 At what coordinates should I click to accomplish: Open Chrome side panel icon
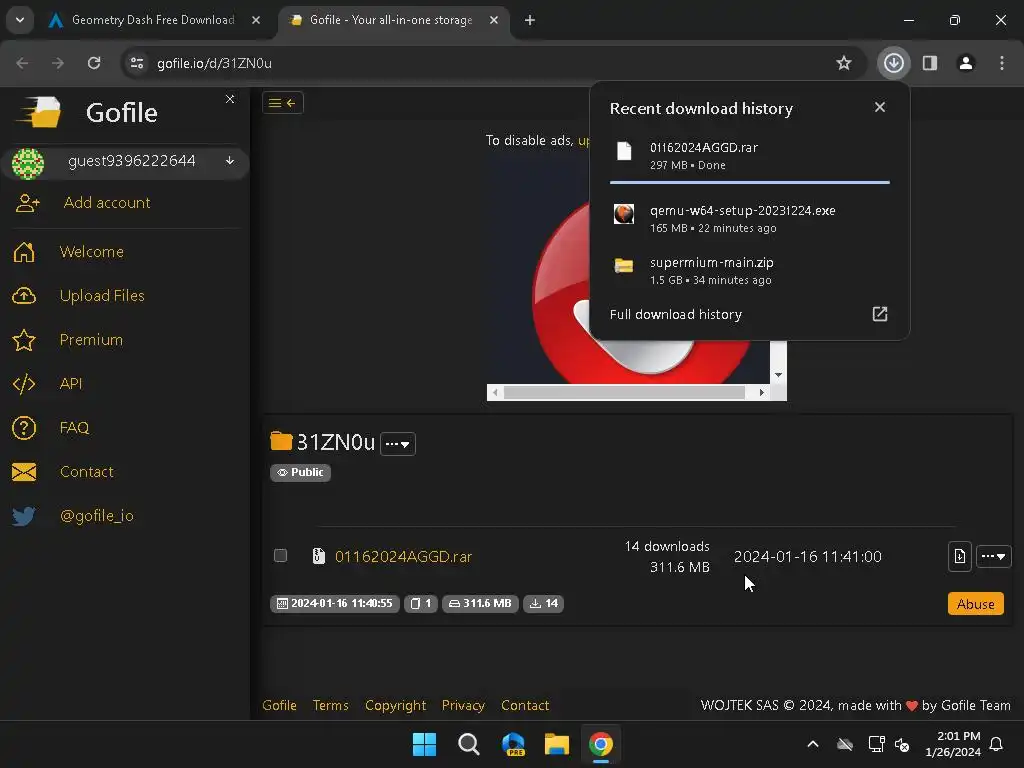point(930,63)
